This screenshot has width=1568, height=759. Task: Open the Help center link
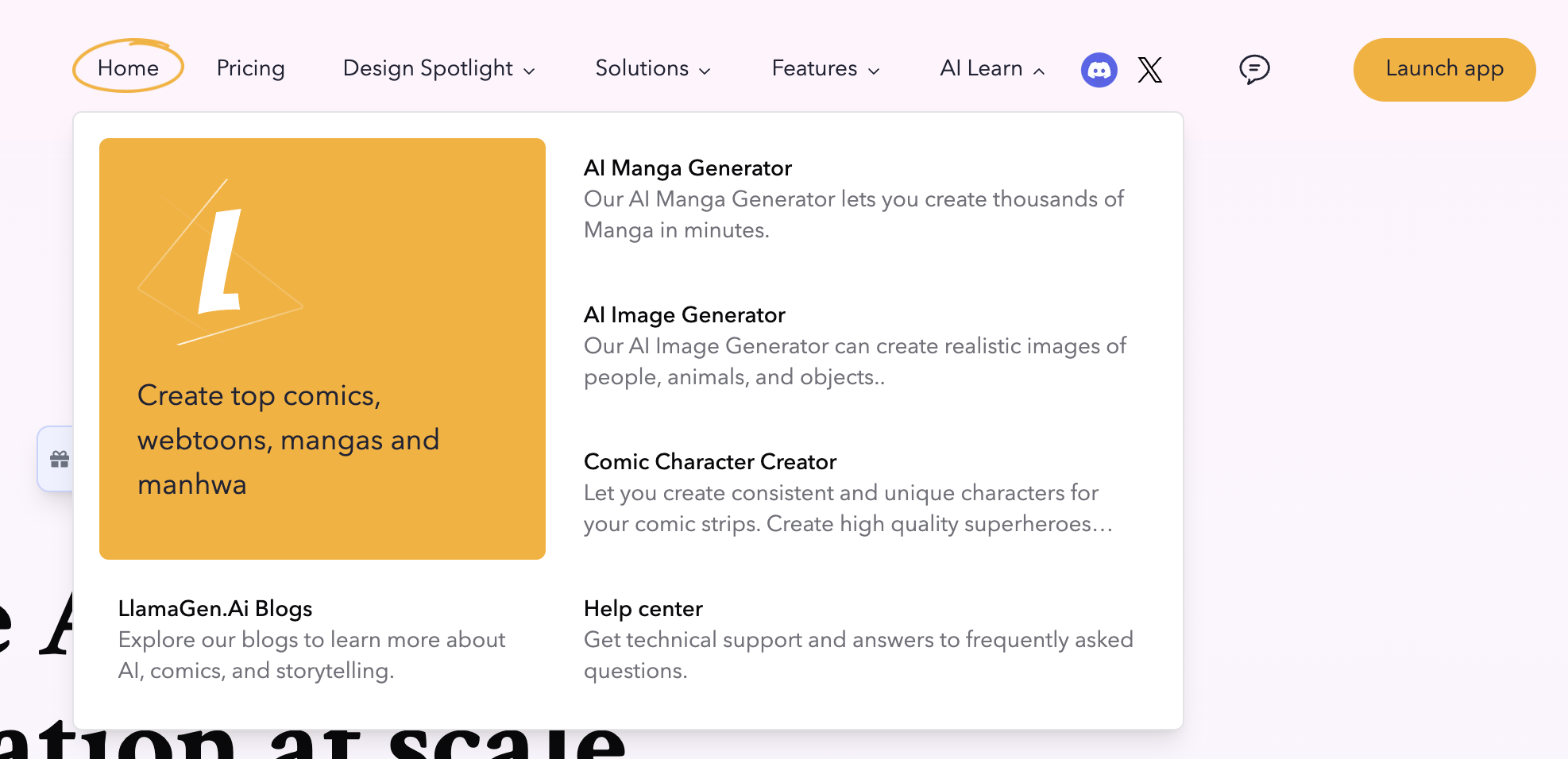point(643,609)
